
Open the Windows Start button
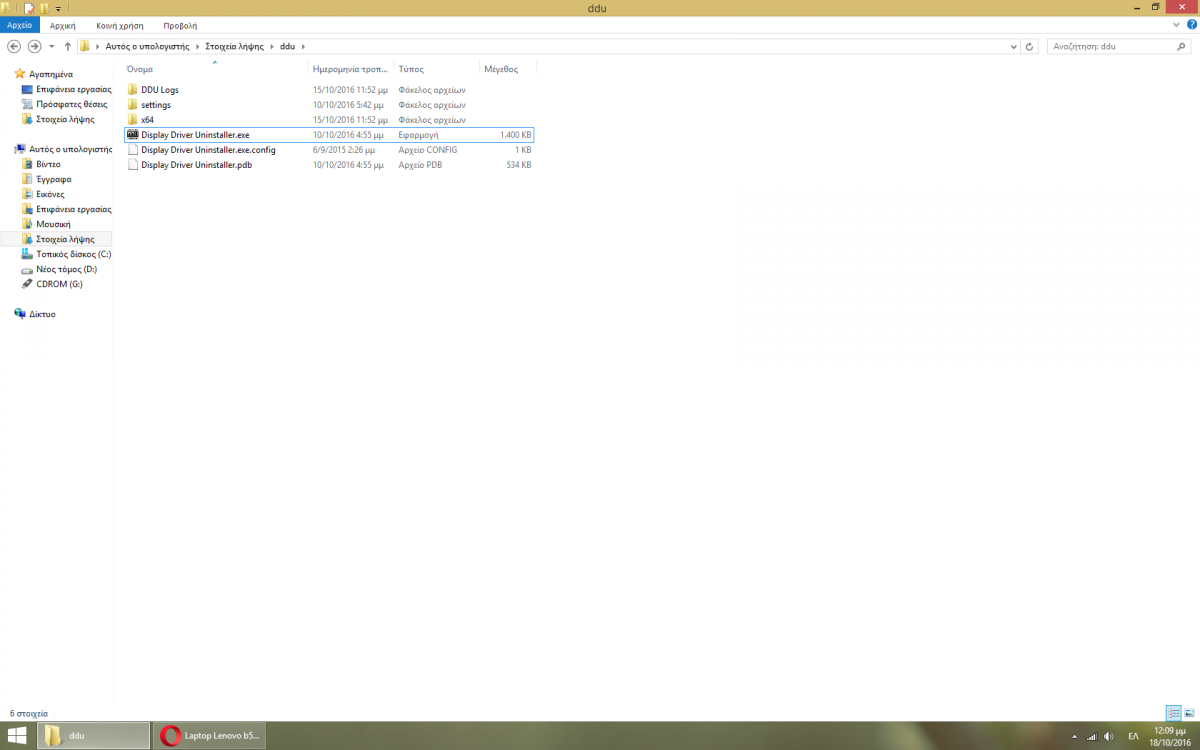[17, 736]
